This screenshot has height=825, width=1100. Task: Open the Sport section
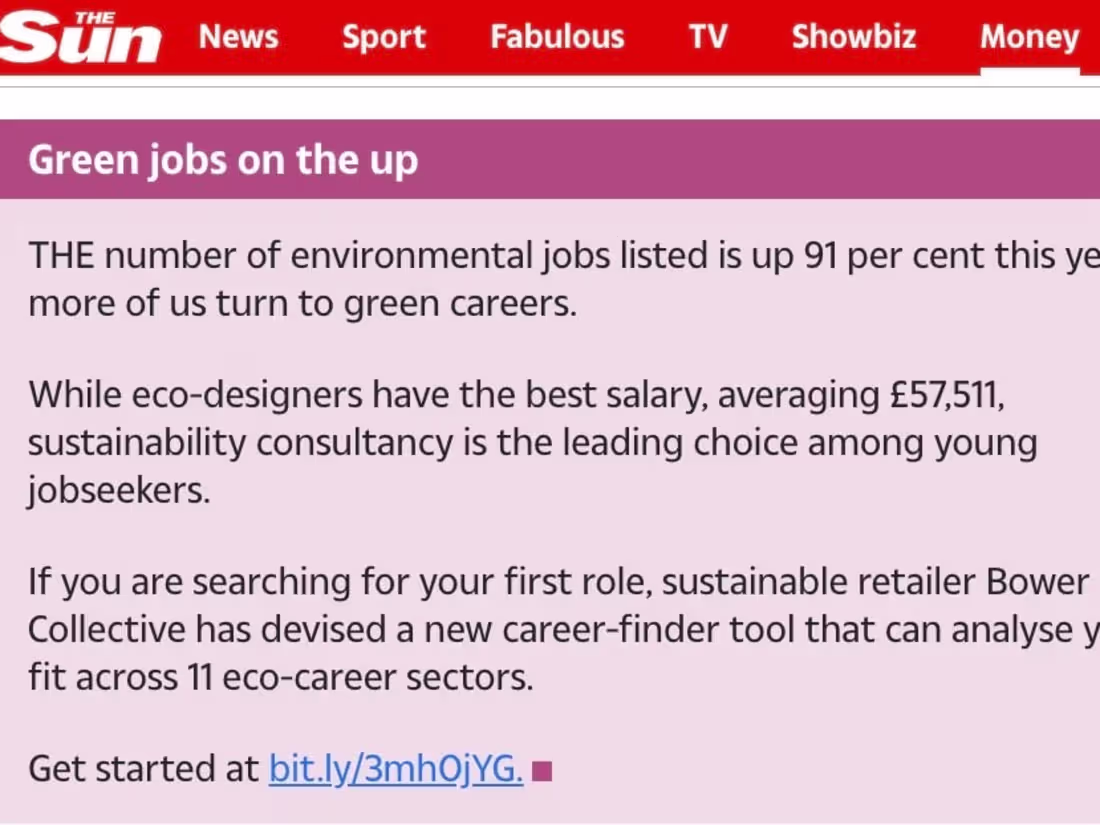[383, 37]
